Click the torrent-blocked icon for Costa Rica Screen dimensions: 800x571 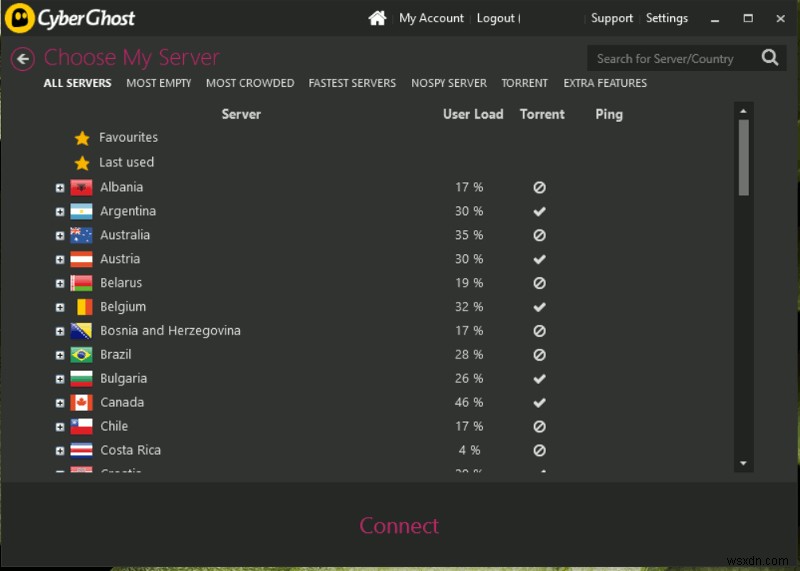click(x=539, y=451)
